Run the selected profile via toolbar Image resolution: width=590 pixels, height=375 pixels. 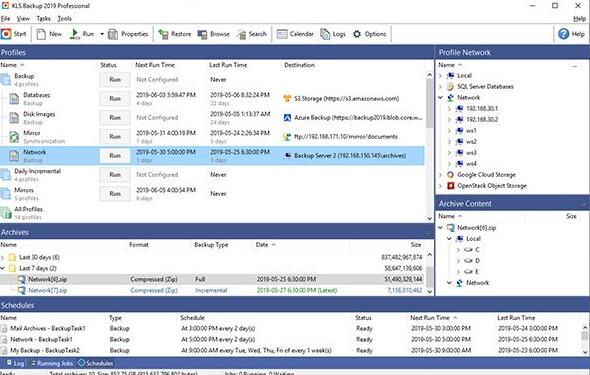click(82, 34)
